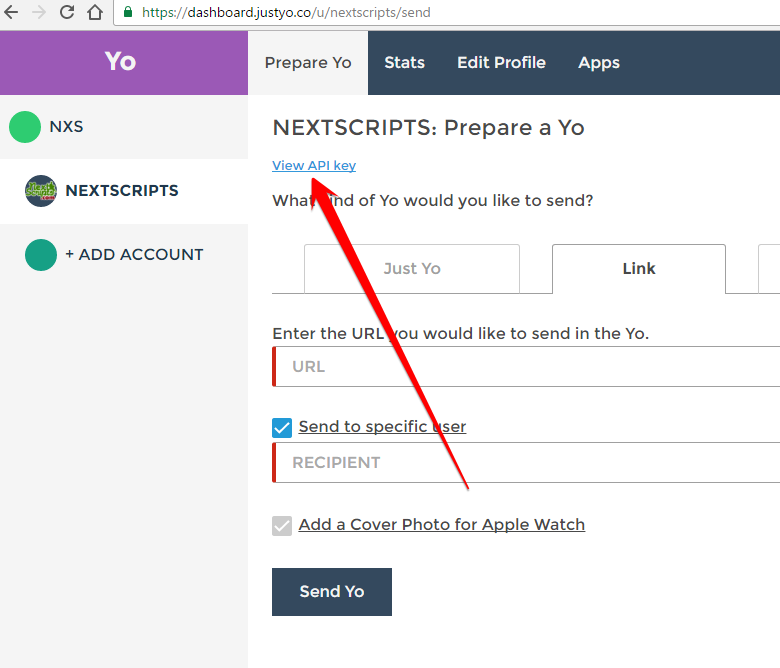
Task: Open the View API key link
Action: point(314,166)
